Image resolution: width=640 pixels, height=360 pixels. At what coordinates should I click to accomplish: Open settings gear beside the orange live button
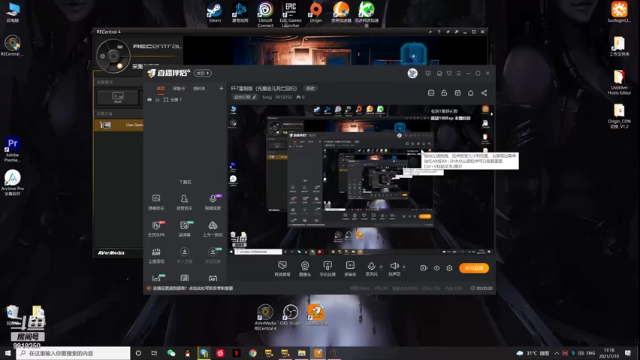[x=449, y=268]
